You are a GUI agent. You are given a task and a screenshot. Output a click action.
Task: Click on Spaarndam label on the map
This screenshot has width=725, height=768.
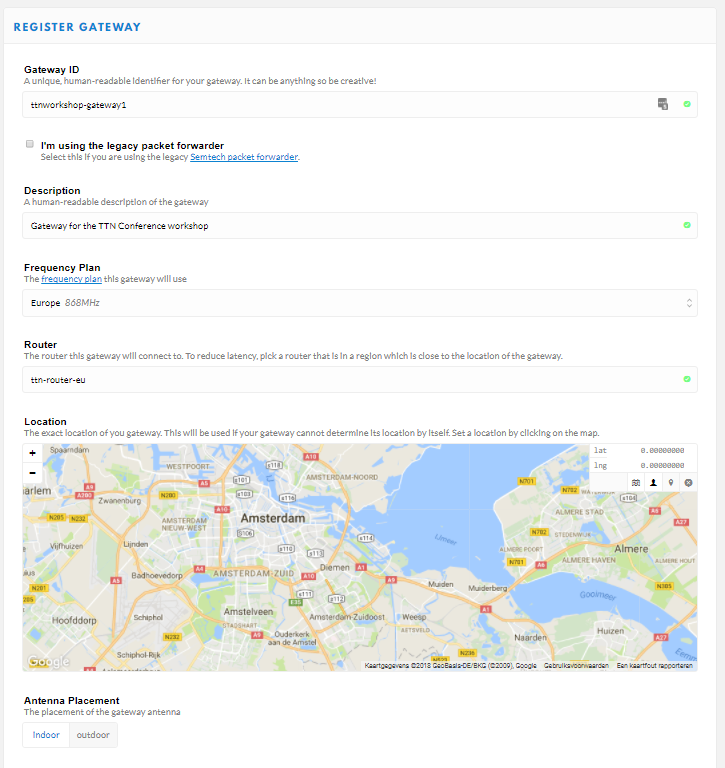click(70, 450)
